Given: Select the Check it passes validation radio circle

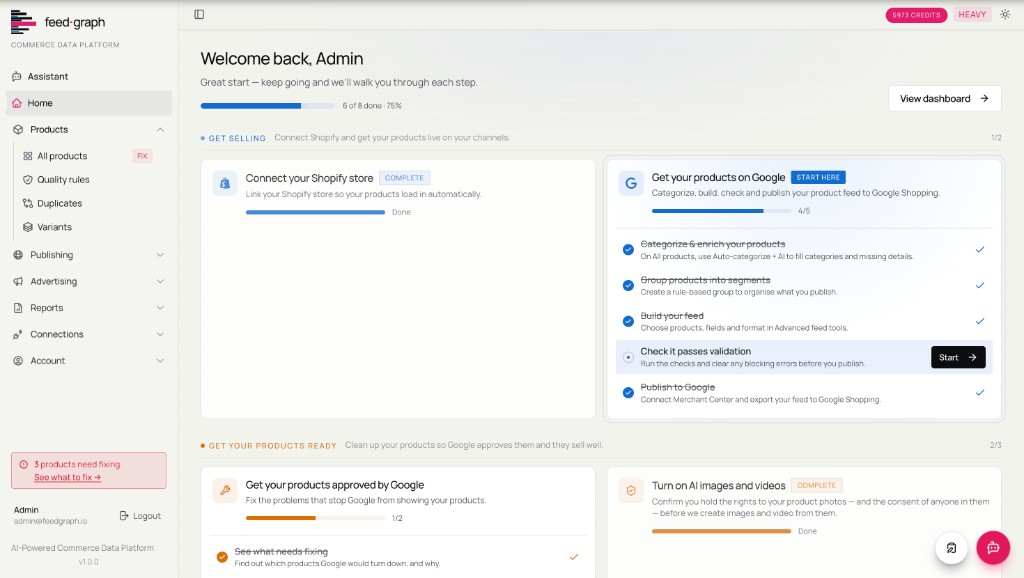Looking at the screenshot, I should point(628,357).
